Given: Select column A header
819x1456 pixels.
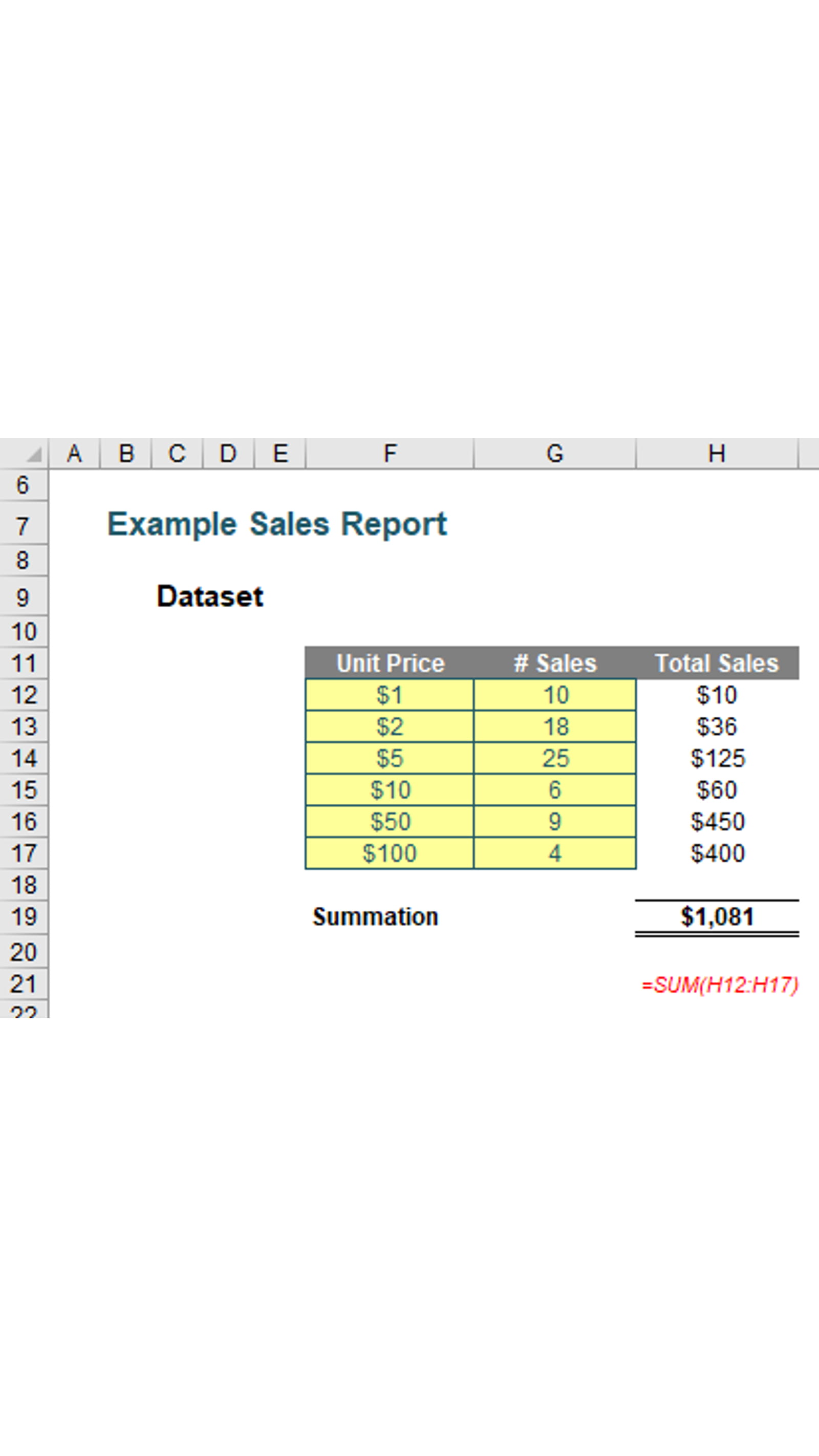Looking at the screenshot, I should [74, 453].
